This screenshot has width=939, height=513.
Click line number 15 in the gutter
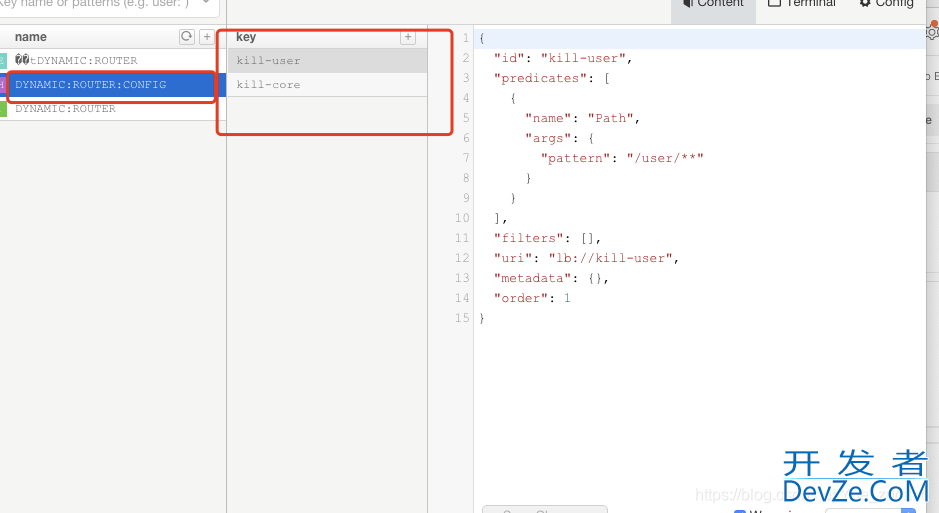click(462, 318)
